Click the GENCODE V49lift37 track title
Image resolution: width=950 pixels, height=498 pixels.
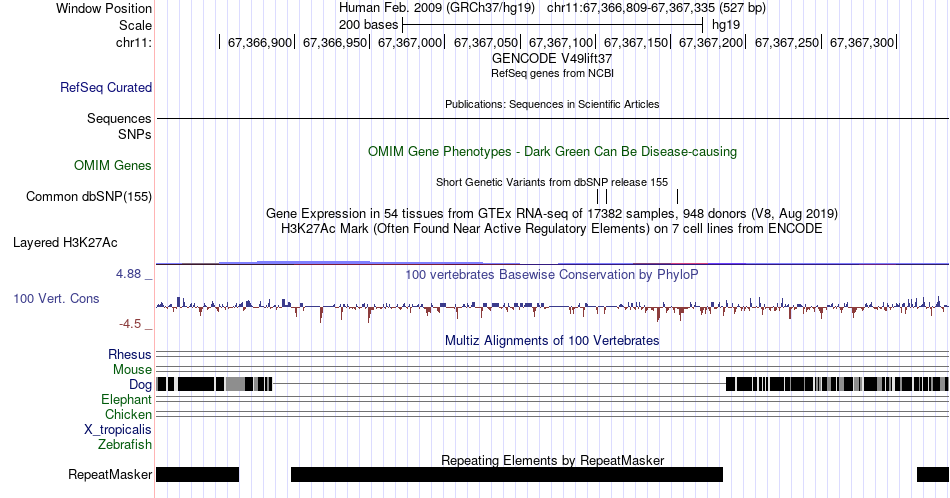tap(552, 59)
